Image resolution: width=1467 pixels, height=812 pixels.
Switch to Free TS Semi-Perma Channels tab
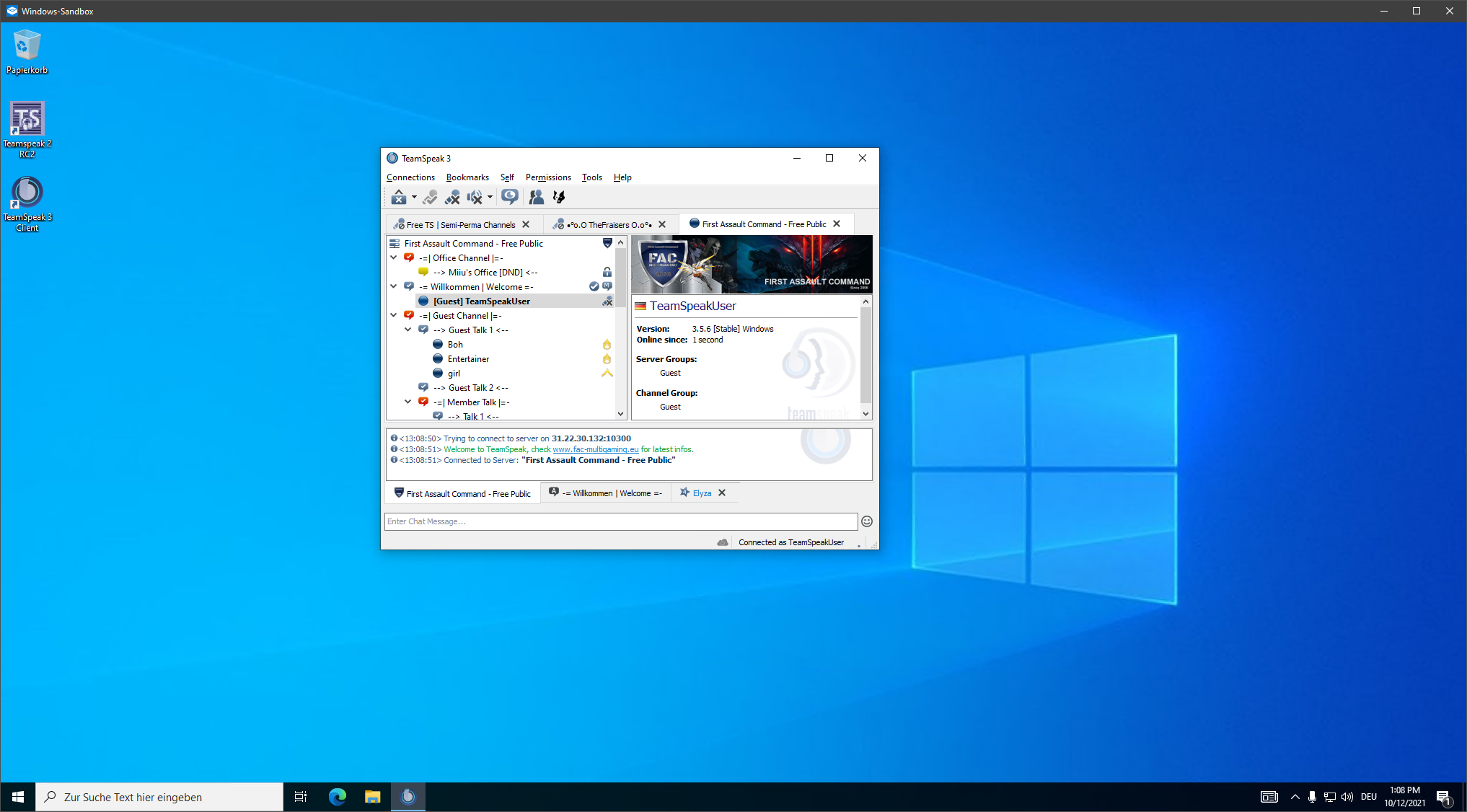point(460,225)
